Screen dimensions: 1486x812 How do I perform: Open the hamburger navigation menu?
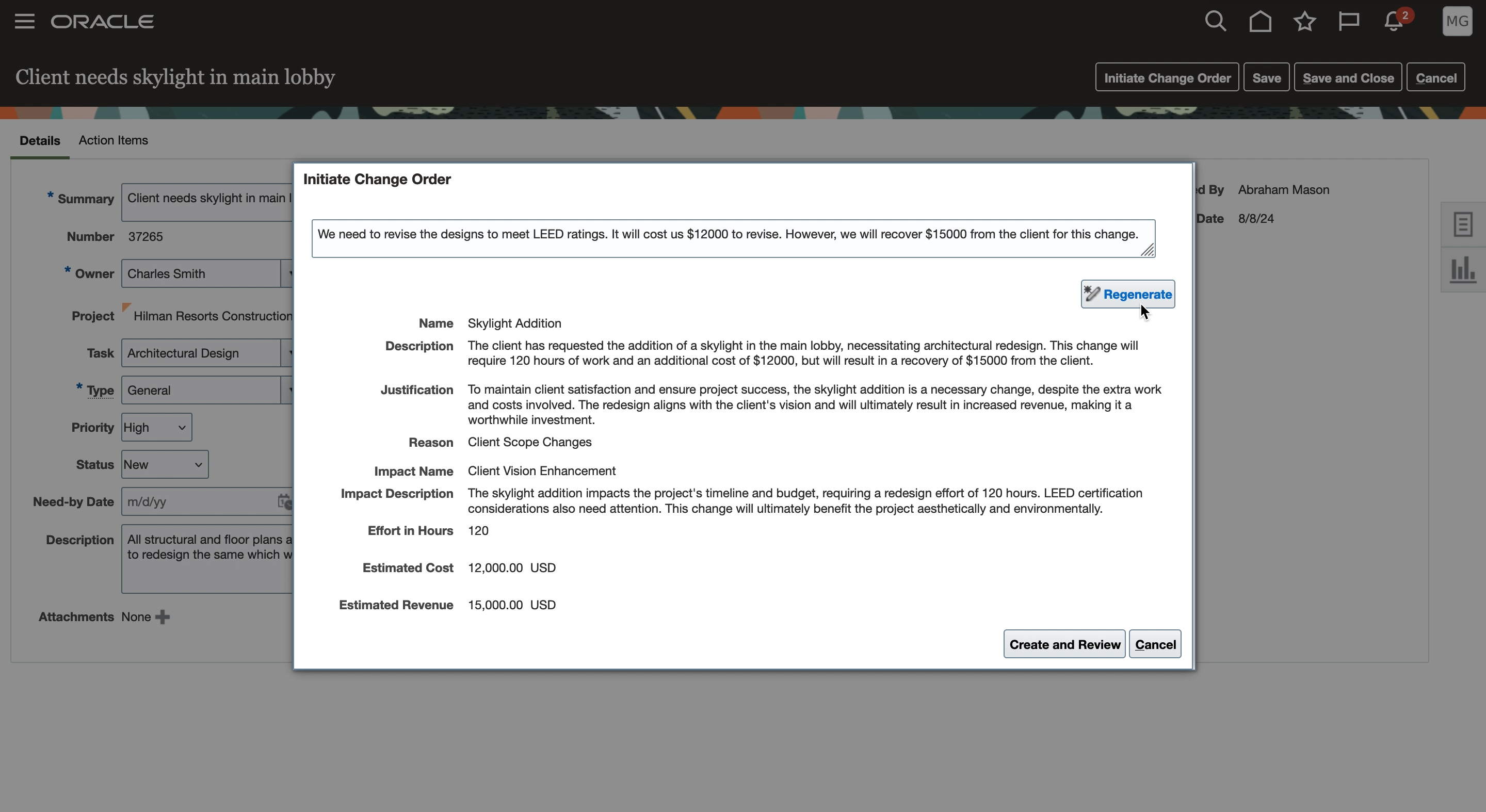tap(24, 21)
